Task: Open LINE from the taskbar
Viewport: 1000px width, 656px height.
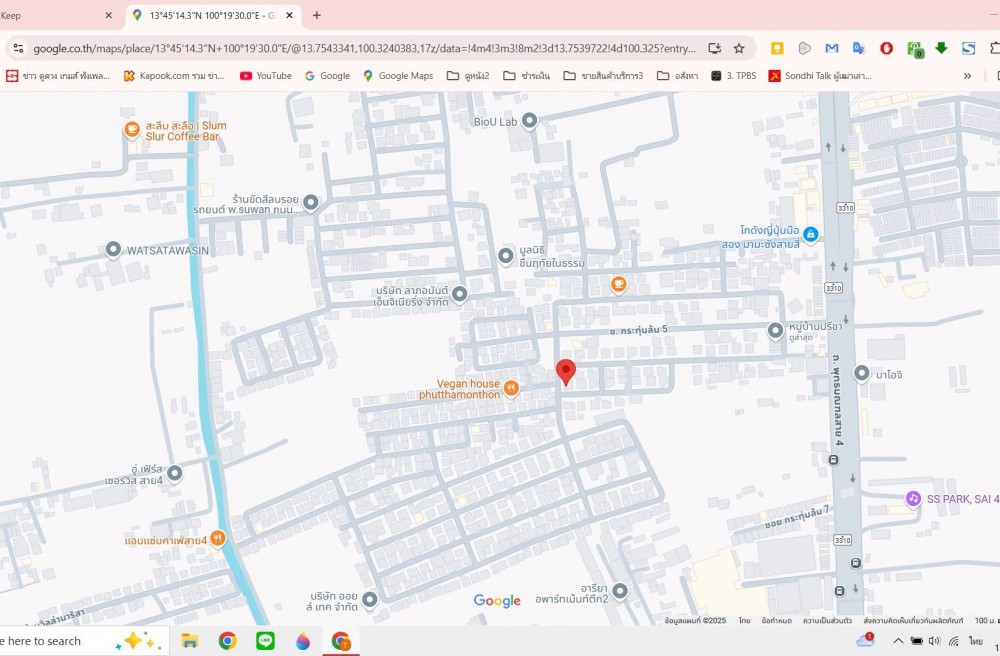Action: pyautogui.click(x=265, y=641)
